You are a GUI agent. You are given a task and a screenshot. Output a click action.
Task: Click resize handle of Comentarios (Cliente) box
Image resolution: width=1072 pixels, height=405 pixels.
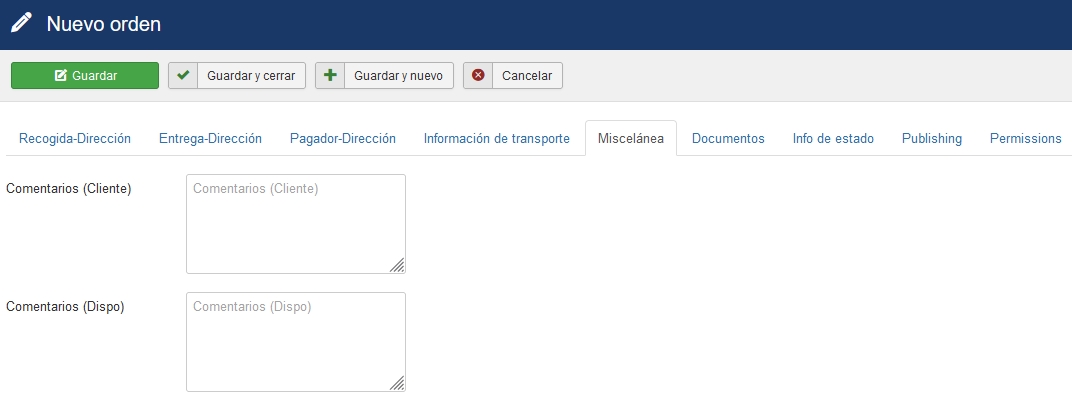click(397, 265)
